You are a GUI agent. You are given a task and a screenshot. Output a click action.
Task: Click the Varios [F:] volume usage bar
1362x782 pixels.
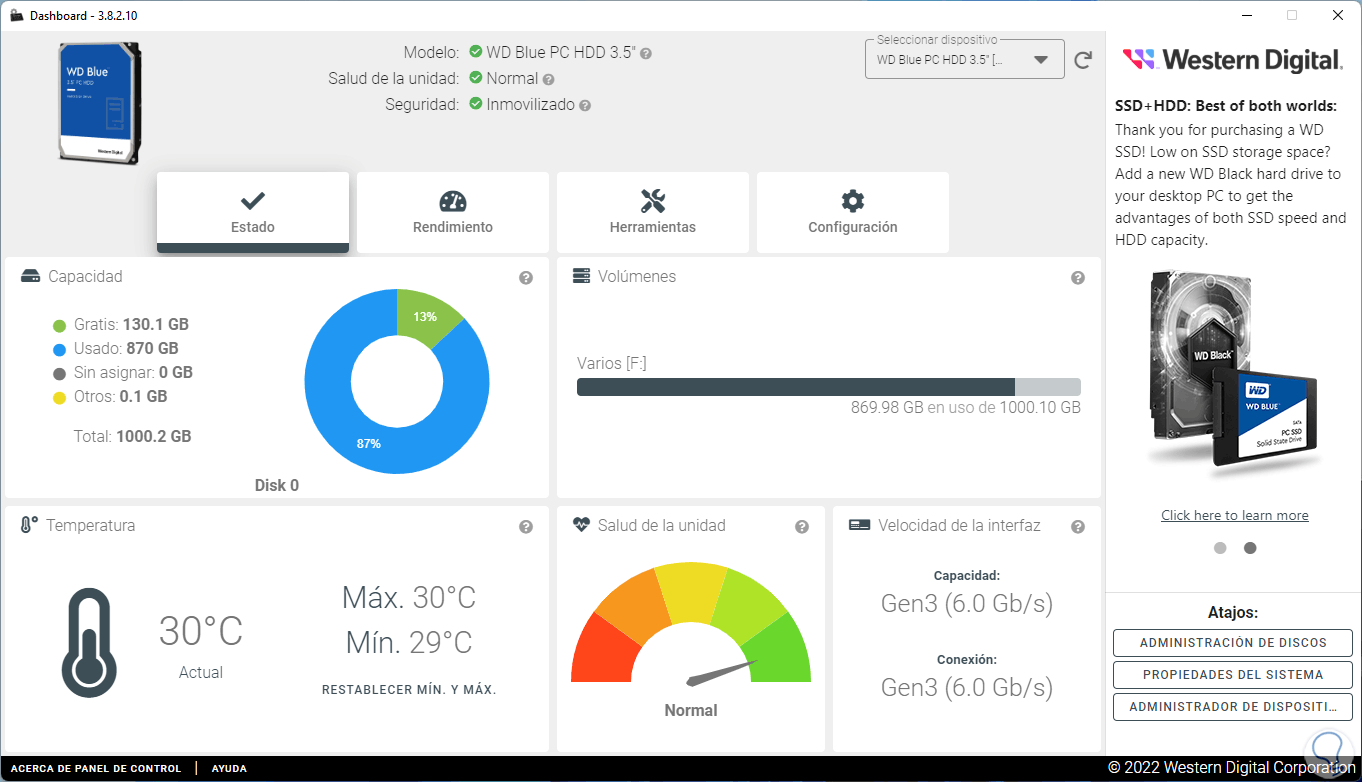(829, 387)
